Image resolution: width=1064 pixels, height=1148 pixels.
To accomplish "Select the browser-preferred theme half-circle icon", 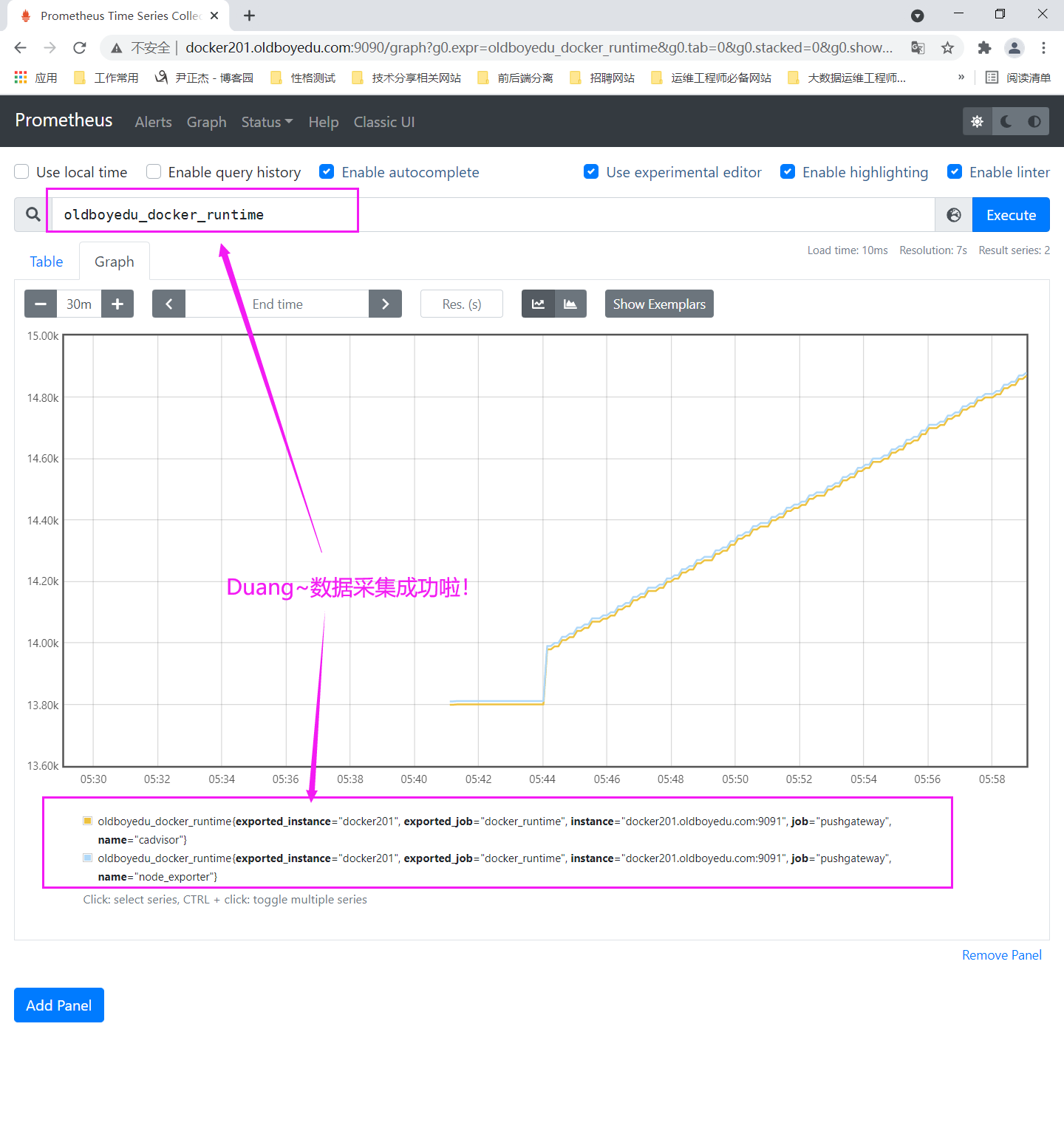I will [x=1034, y=122].
